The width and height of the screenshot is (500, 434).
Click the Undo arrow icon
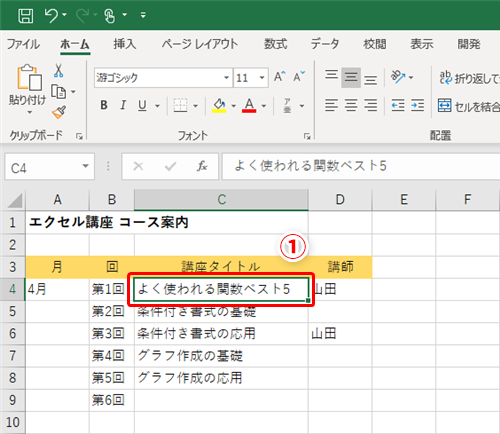point(51,15)
